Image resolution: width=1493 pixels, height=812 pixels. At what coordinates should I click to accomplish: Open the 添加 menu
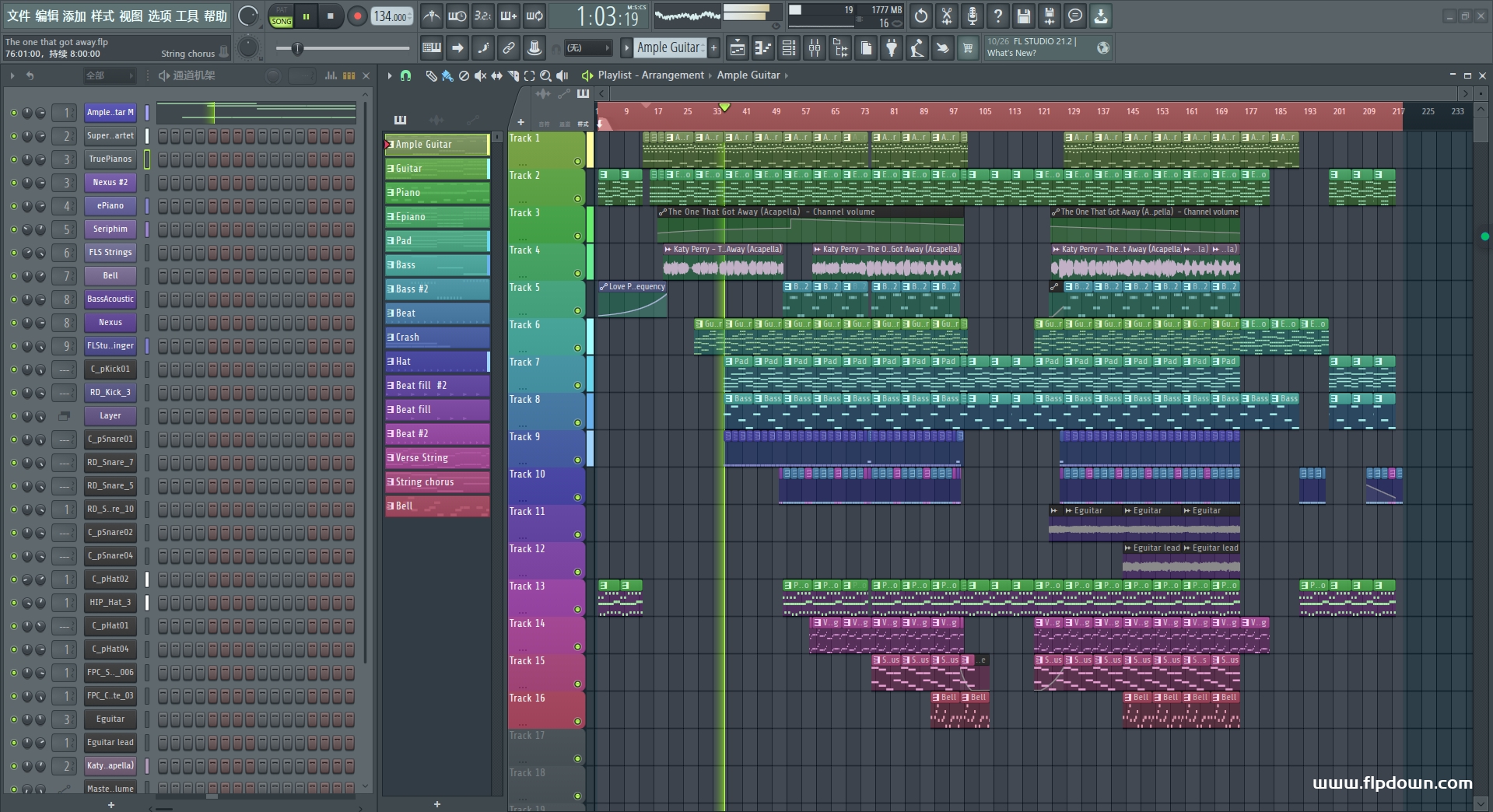75,16
